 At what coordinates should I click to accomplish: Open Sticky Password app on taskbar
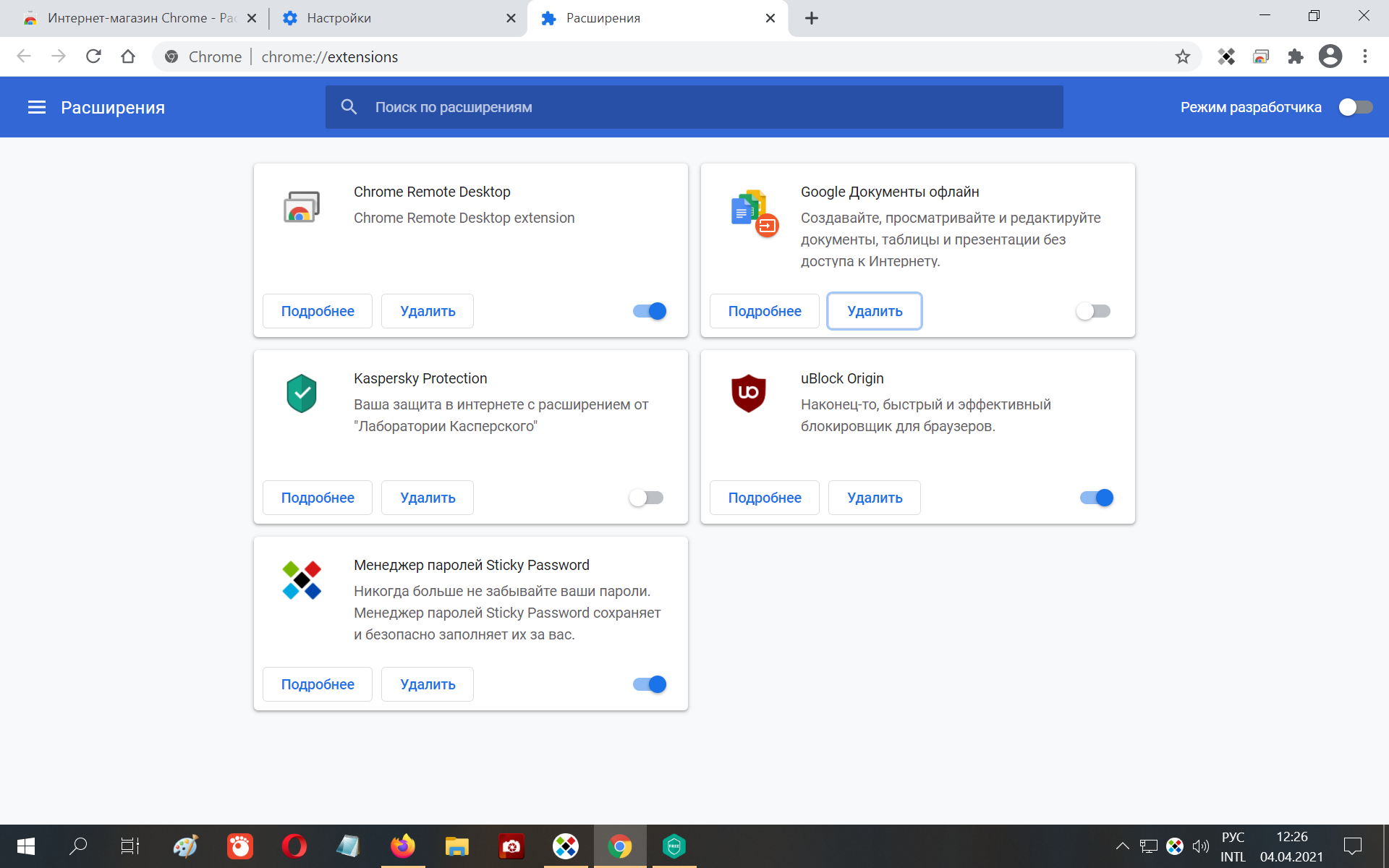pyautogui.click(x=566, y=846)
